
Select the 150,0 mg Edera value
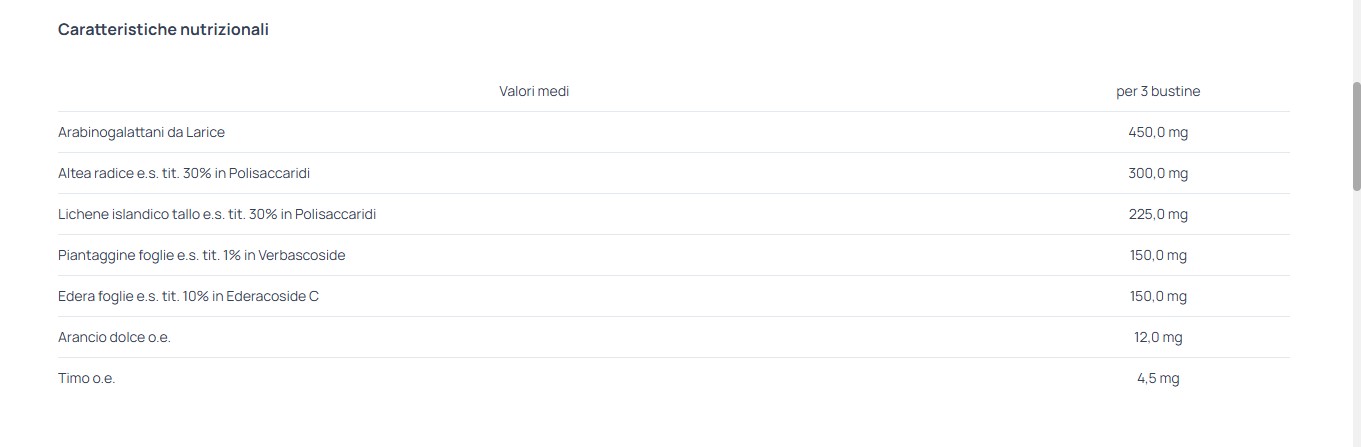tap(1158, 296)
